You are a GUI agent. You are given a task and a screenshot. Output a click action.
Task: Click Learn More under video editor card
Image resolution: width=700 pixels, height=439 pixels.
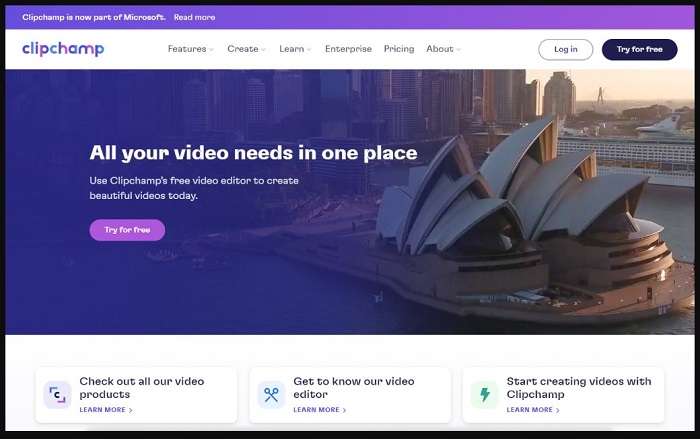(x=320, y=410)
